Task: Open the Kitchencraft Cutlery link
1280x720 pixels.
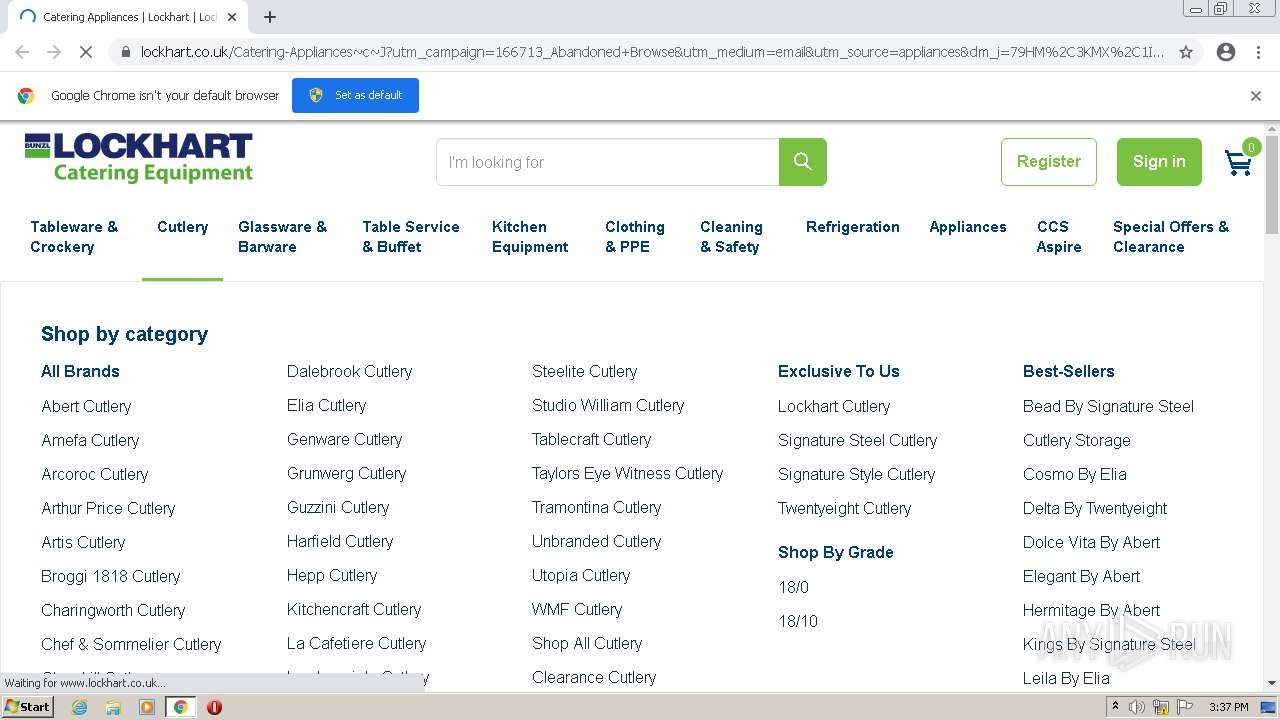Action: pyautogui.click(x=354, y=609)
